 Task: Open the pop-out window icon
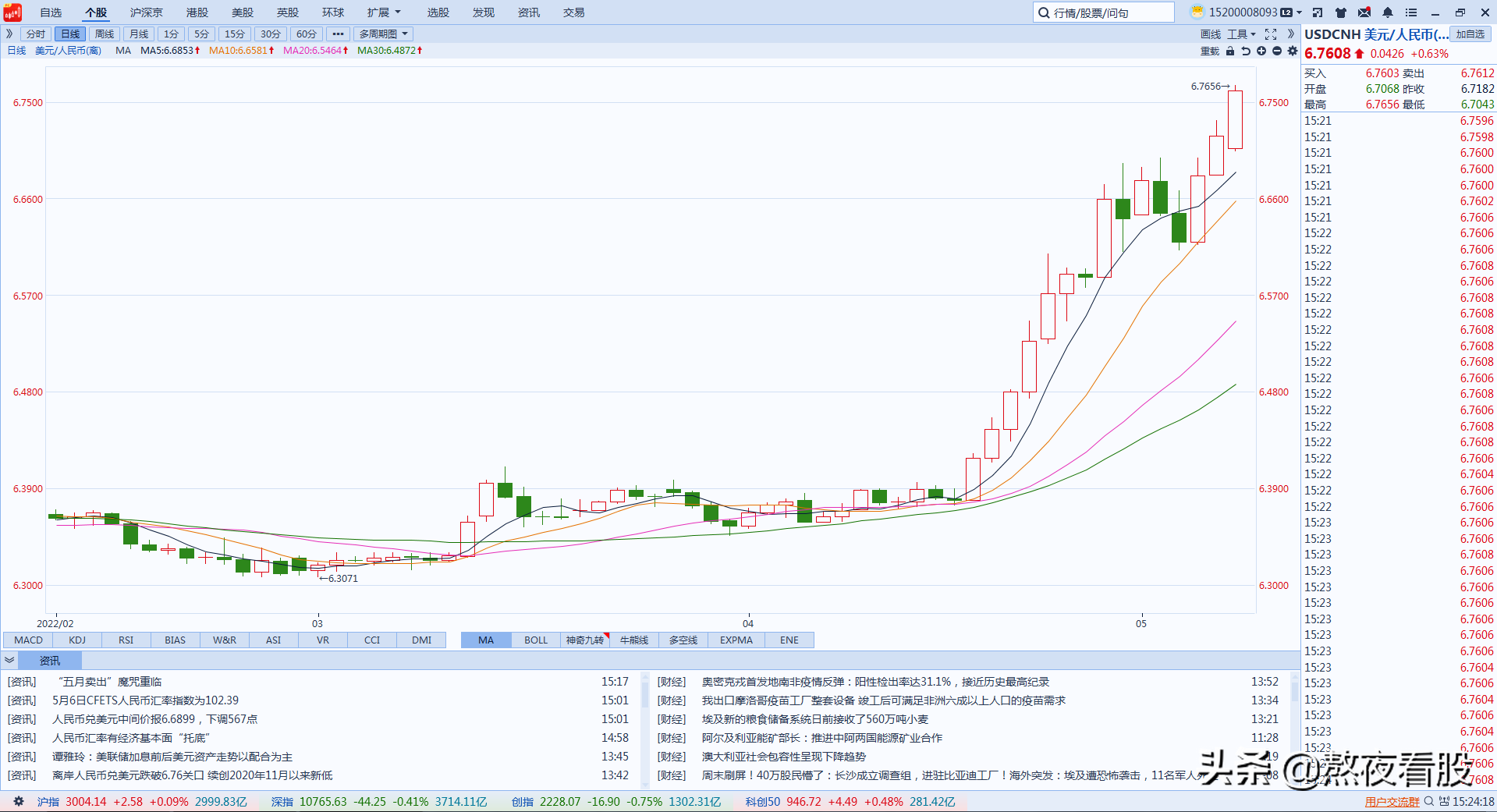1318,12
